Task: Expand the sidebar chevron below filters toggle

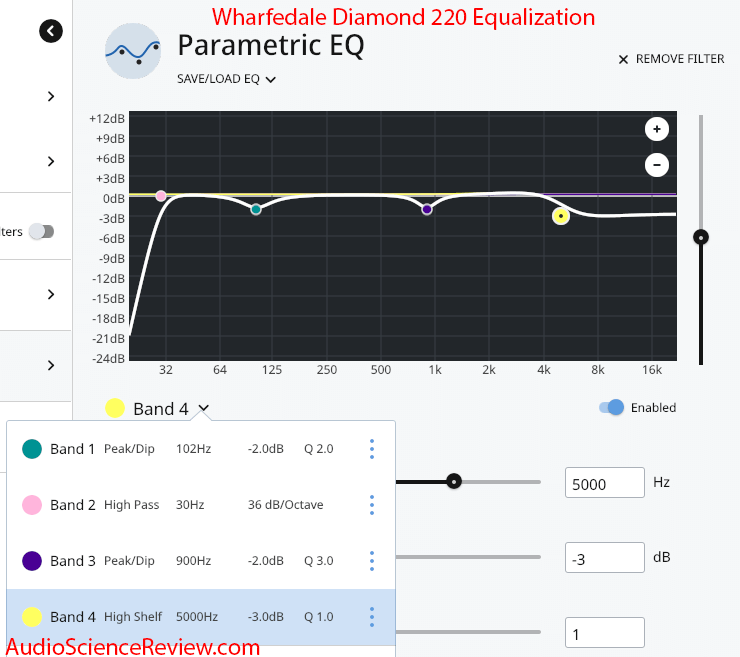Action: point(51,295)
